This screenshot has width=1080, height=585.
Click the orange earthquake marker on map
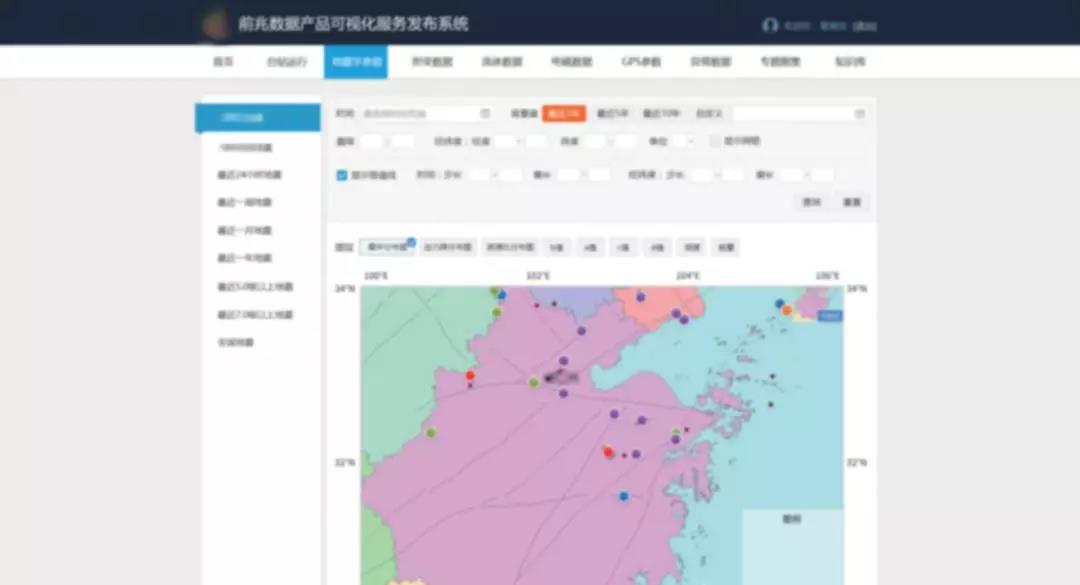(x=787, y=310)
